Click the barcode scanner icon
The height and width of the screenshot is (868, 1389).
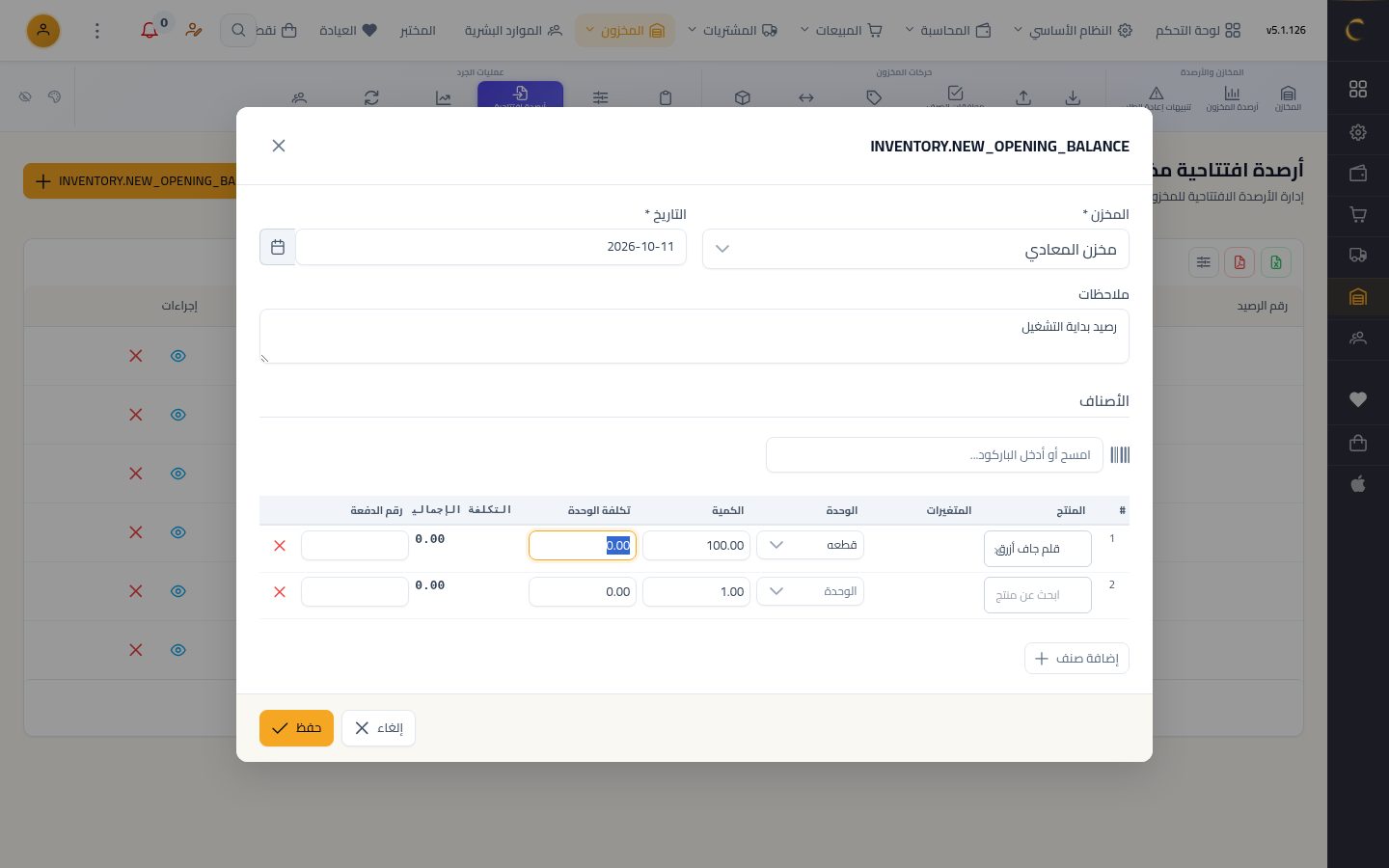pos(1120,454)
